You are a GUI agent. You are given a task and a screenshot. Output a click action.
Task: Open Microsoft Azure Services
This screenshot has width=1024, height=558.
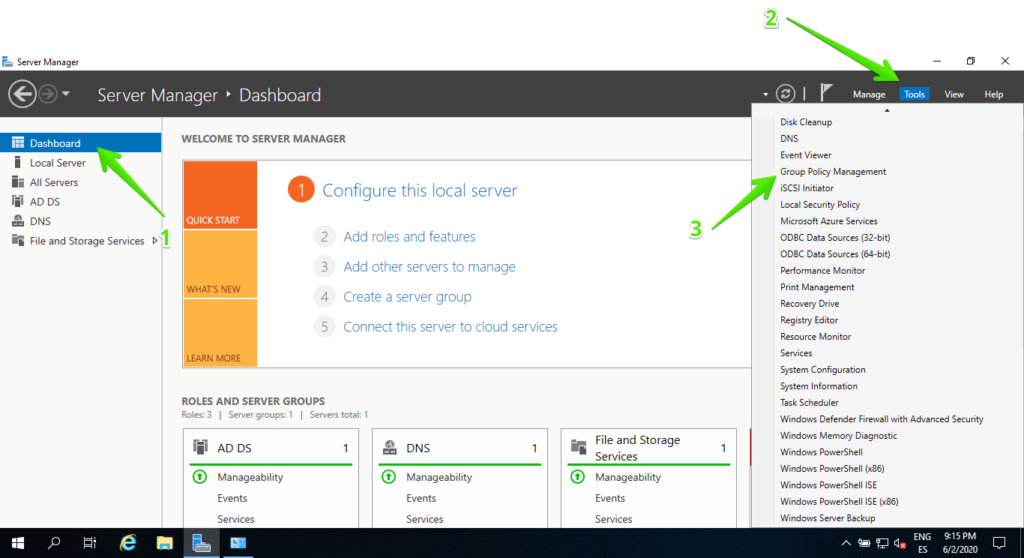pyautogui.click(x=829, y=221)
